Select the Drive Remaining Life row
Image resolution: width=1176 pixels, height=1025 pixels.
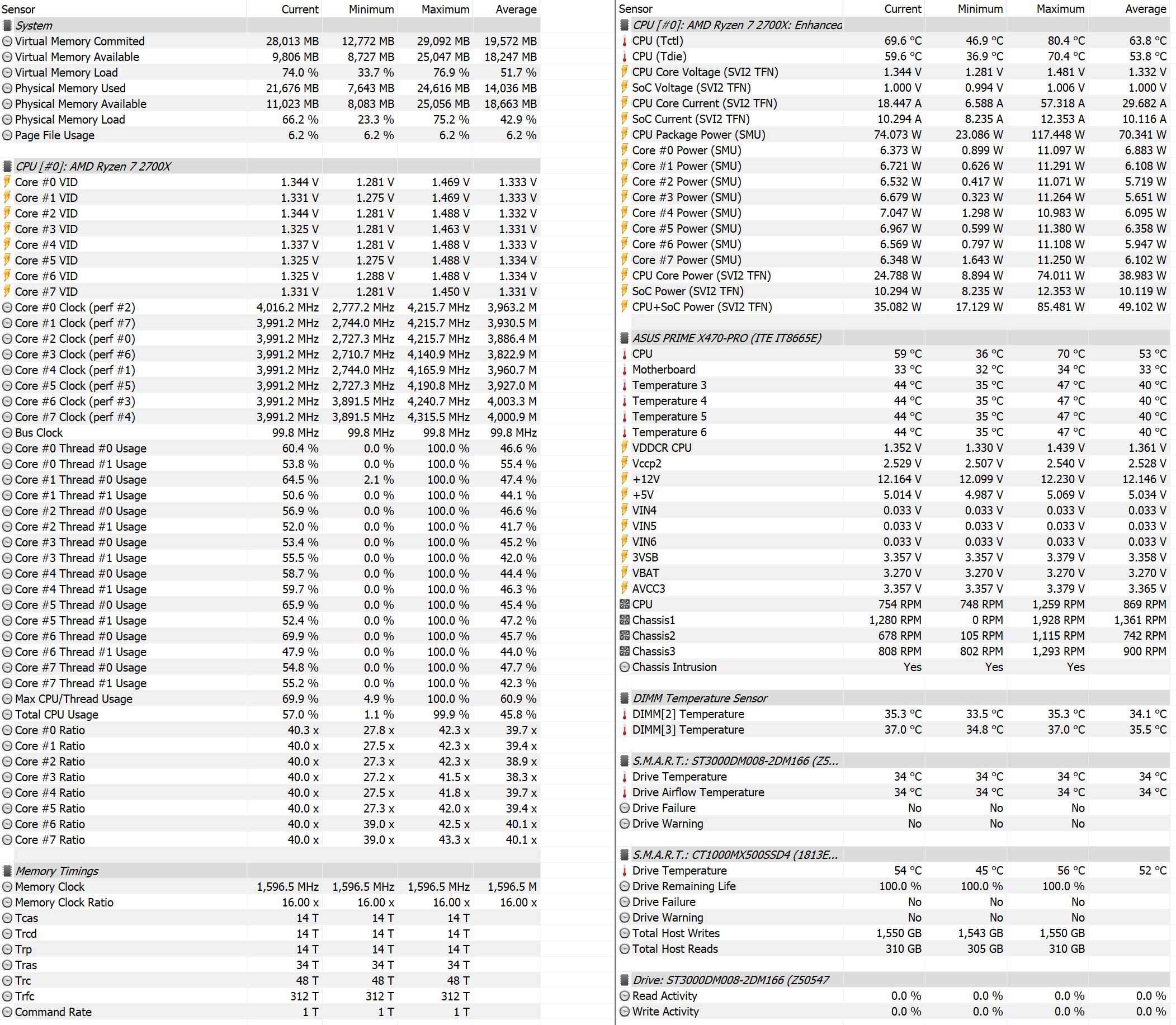(683, 886)
